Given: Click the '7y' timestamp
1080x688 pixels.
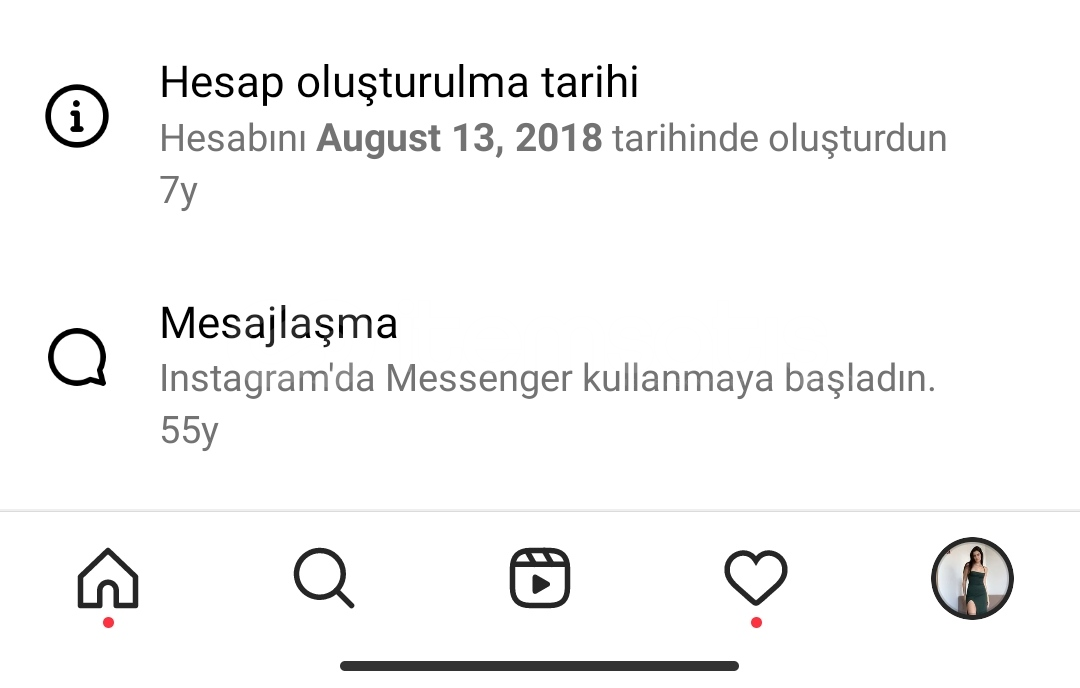Looking at the screenshot, I should pos(178,190).
